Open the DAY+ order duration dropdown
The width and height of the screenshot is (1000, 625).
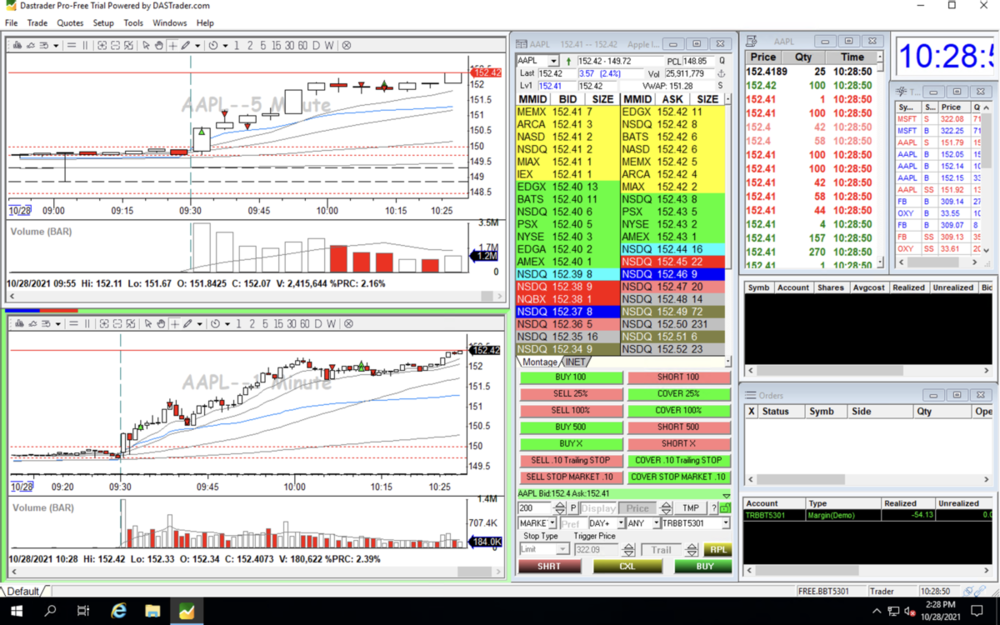click(x=620, y=523)
